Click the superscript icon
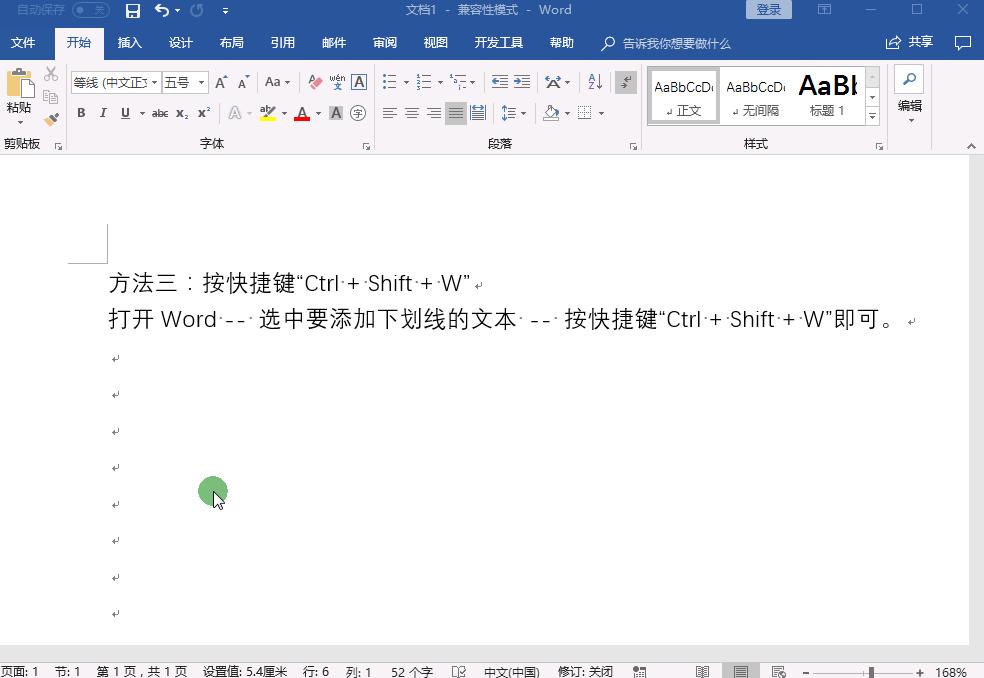 [204, 113]
